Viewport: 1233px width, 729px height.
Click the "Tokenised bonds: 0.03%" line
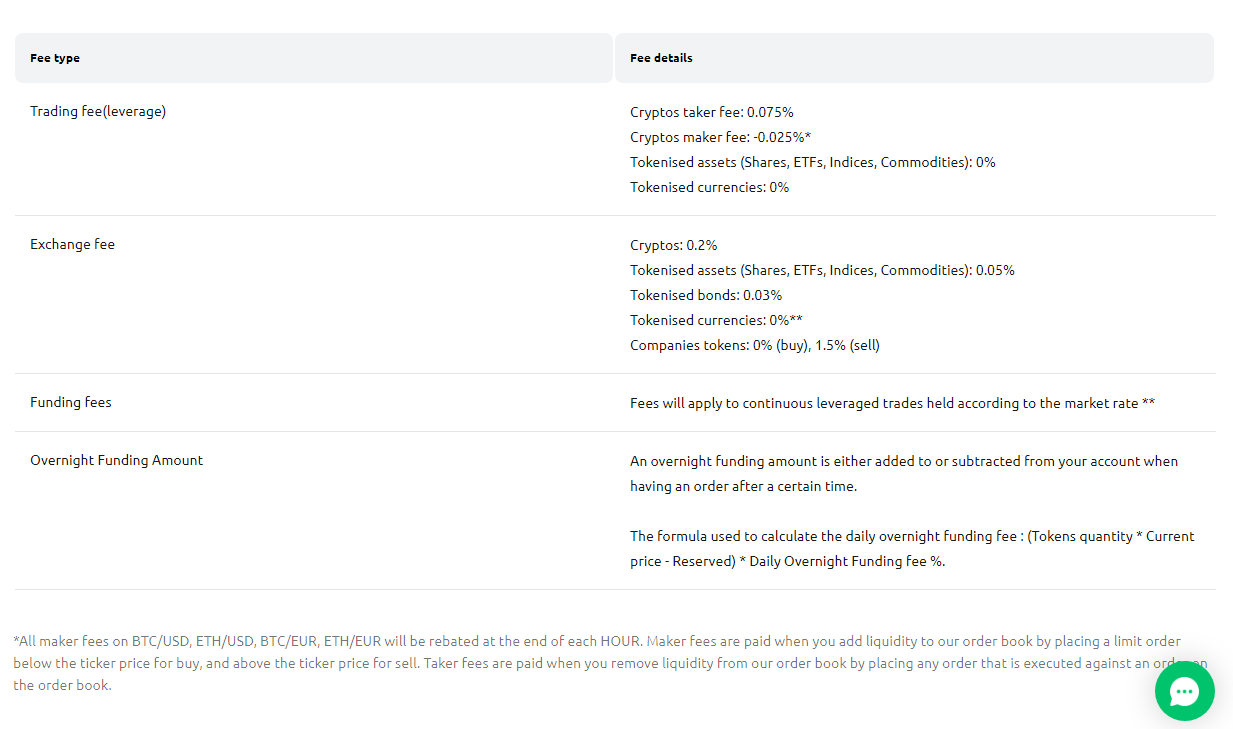pos(705,295)
